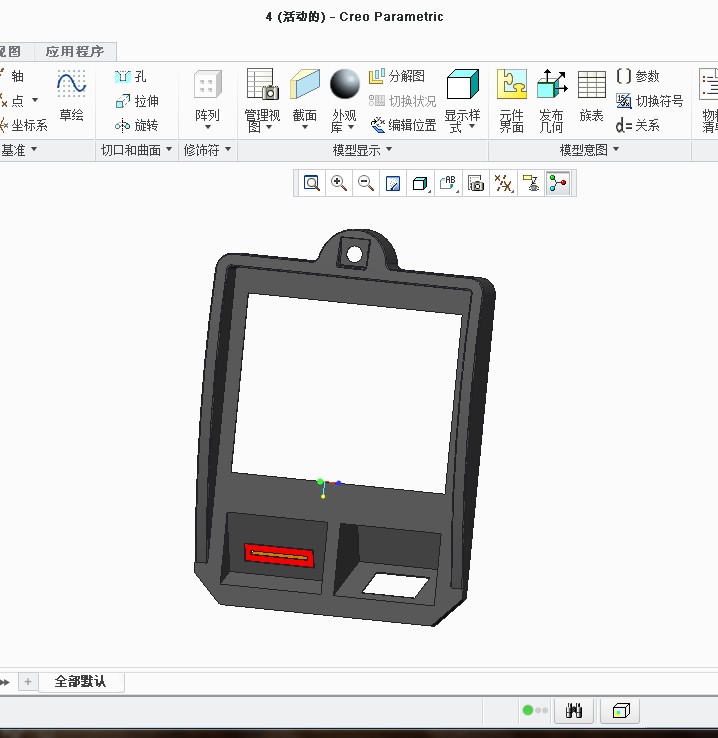Expand the 模型显示 group dropdown
The width and height of the screenshot is (718, 738).
pyautogui.click(x=362, y=150)
